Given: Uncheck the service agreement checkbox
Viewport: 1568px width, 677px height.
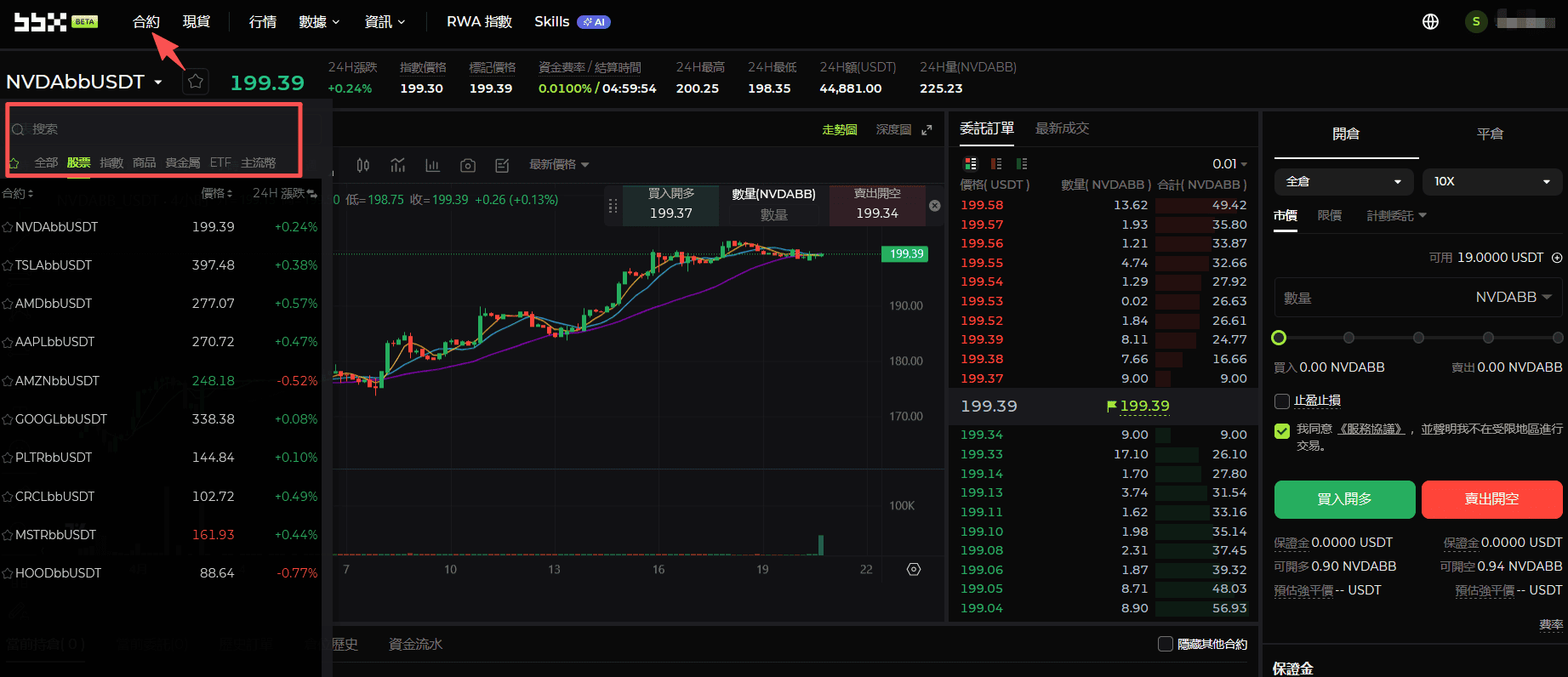Looking at the screenshot, I should 1282,431.
